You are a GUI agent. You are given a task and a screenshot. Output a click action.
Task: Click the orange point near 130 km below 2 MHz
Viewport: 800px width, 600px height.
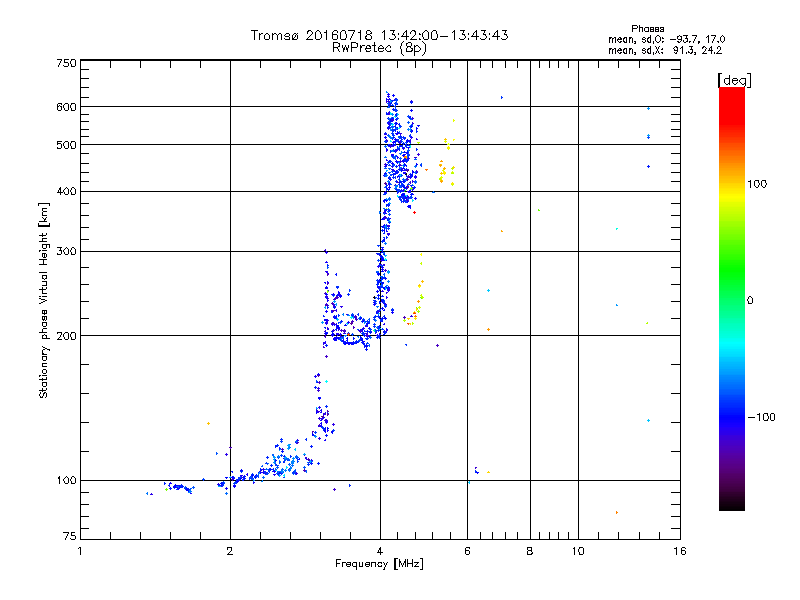pos(208,423)
